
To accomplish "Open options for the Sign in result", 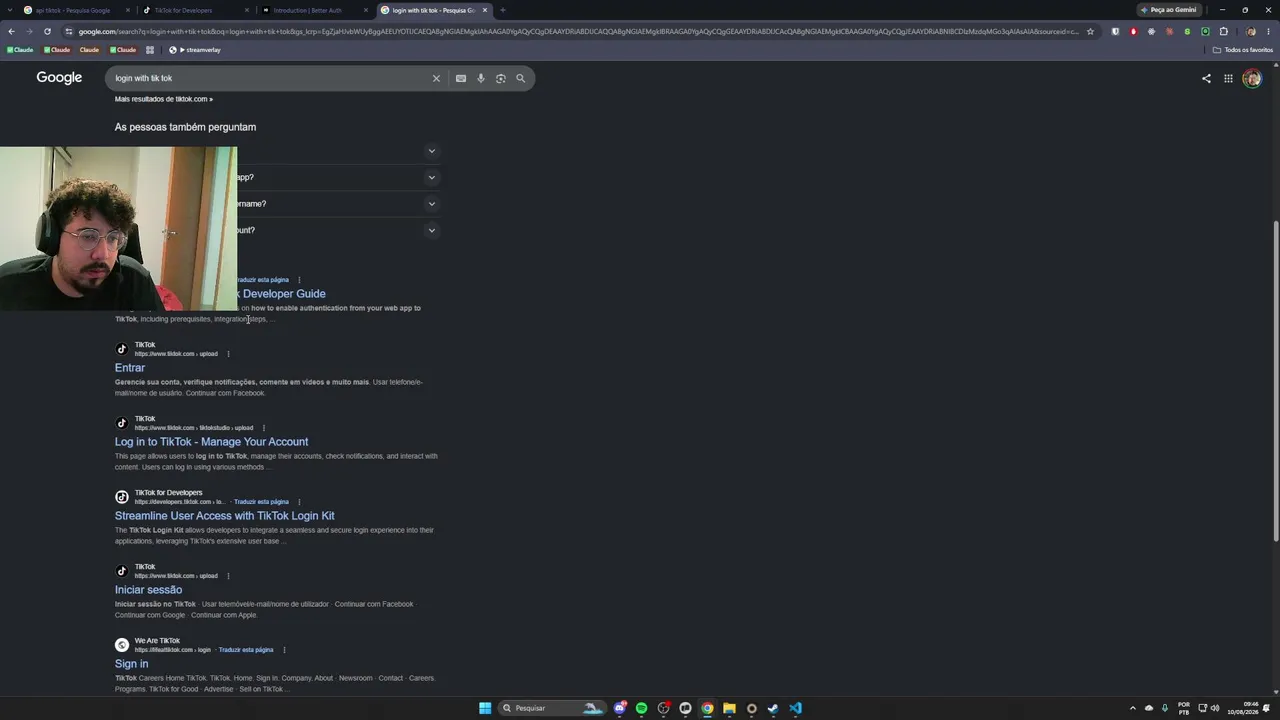I will (x=284, y=650).
